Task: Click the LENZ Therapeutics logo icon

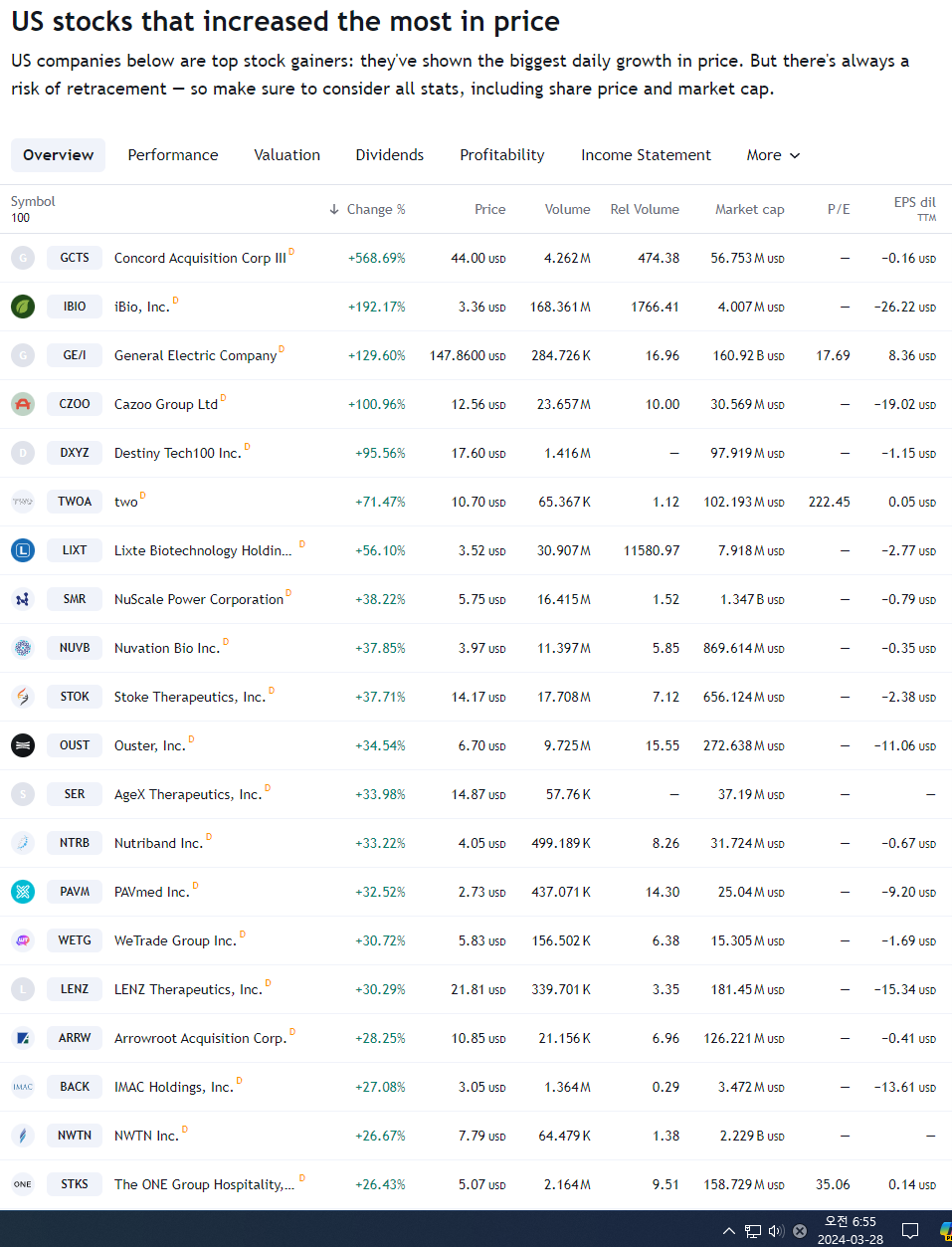Action: (x=23, y=989)
